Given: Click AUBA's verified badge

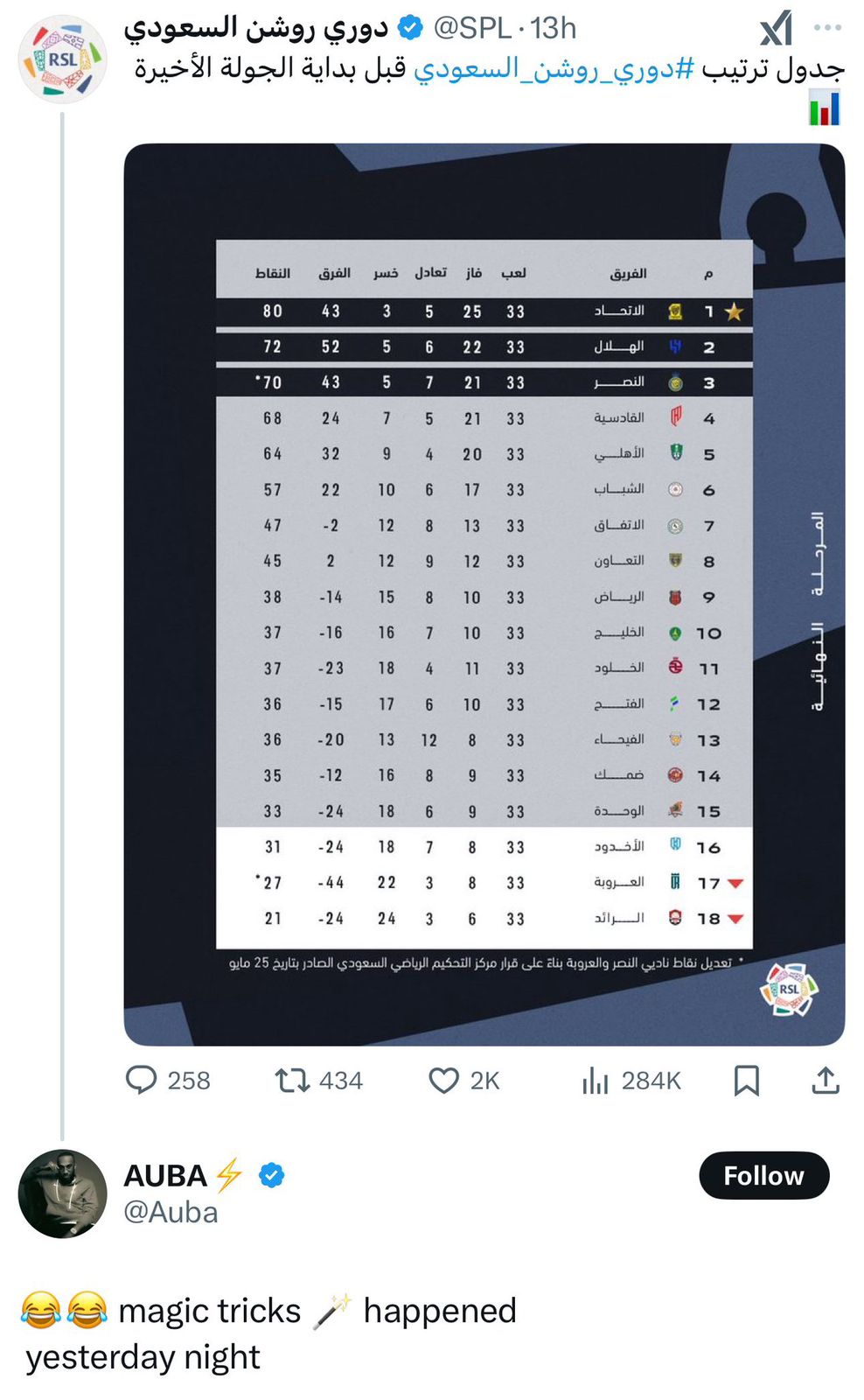Looking at the screenshot, I should point(270,1176).
